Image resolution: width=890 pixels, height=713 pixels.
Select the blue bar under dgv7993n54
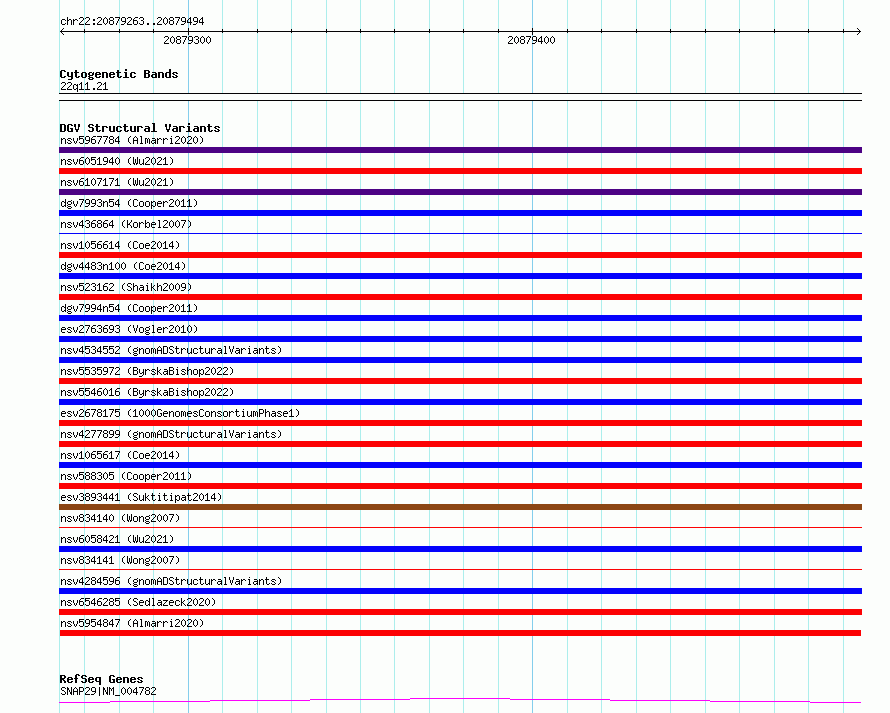[x=460, y=213]
